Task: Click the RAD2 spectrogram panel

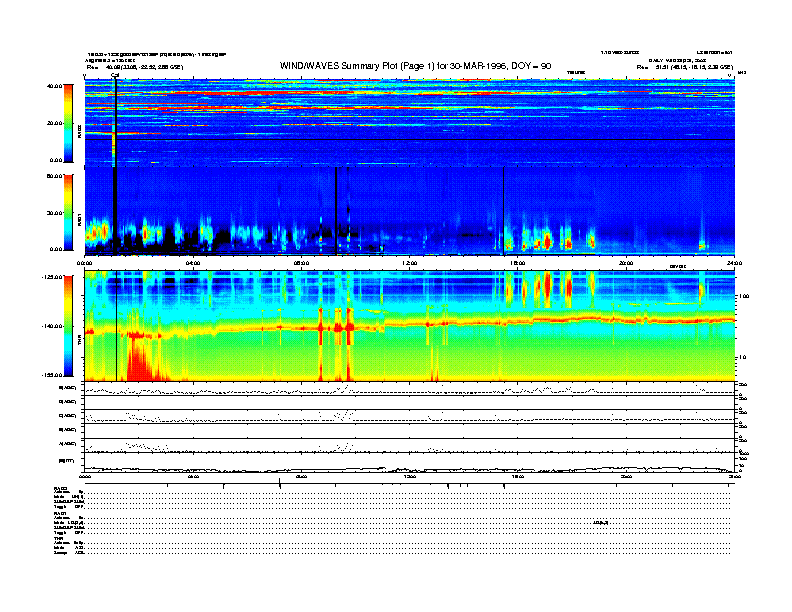Action: click(x=410, y=123)
